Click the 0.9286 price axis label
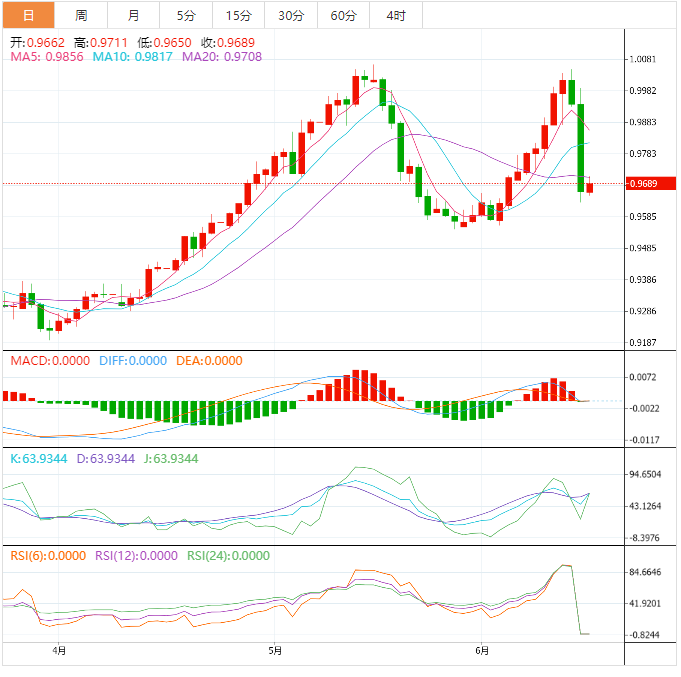The width and height of the screenshot is (681, 677). pyautogui.click(x=643, y=311)
